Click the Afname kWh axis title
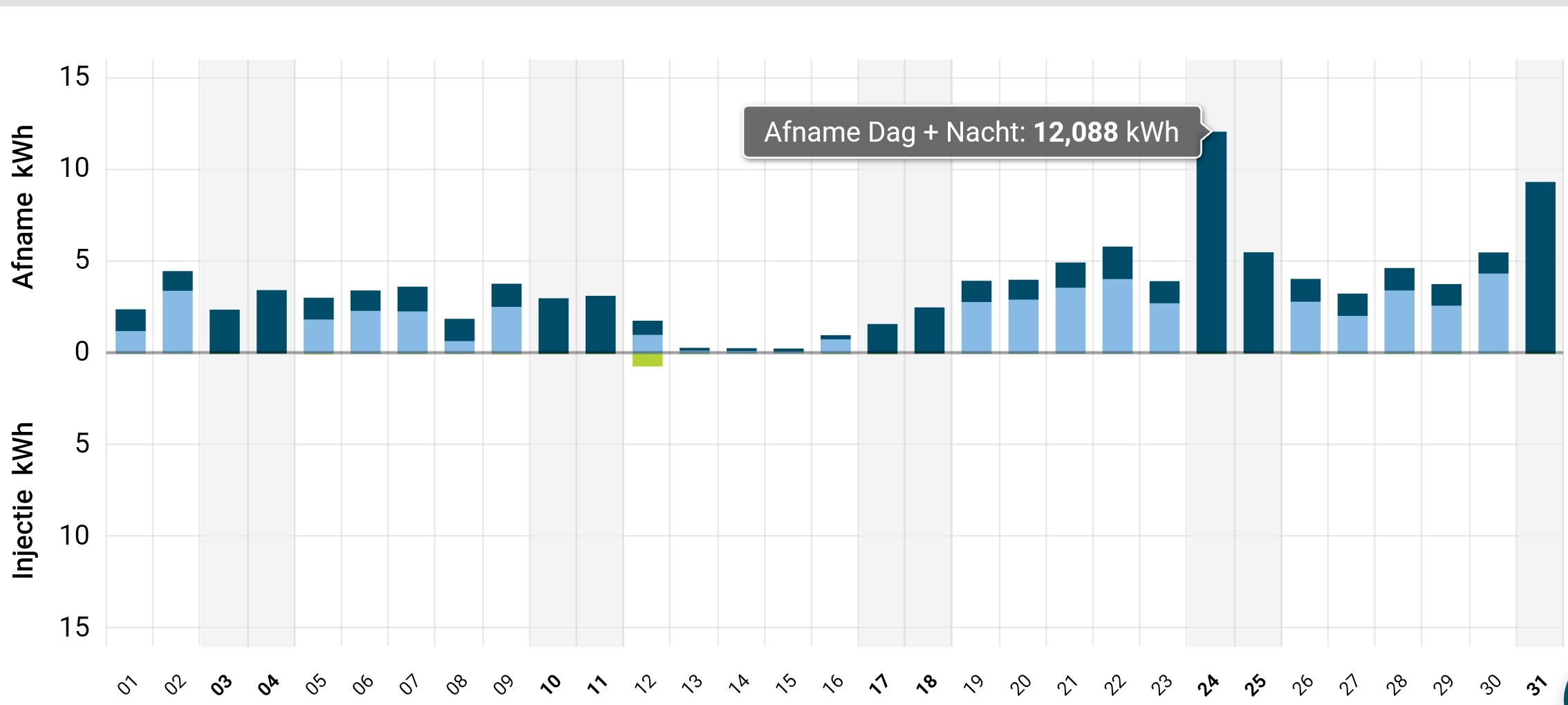1568x705 pixels. click(x=23, y=207)
